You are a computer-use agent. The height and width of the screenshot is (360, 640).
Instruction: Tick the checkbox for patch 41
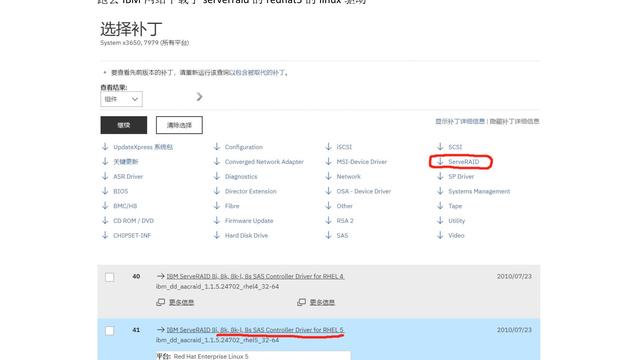tap(109, 331)
